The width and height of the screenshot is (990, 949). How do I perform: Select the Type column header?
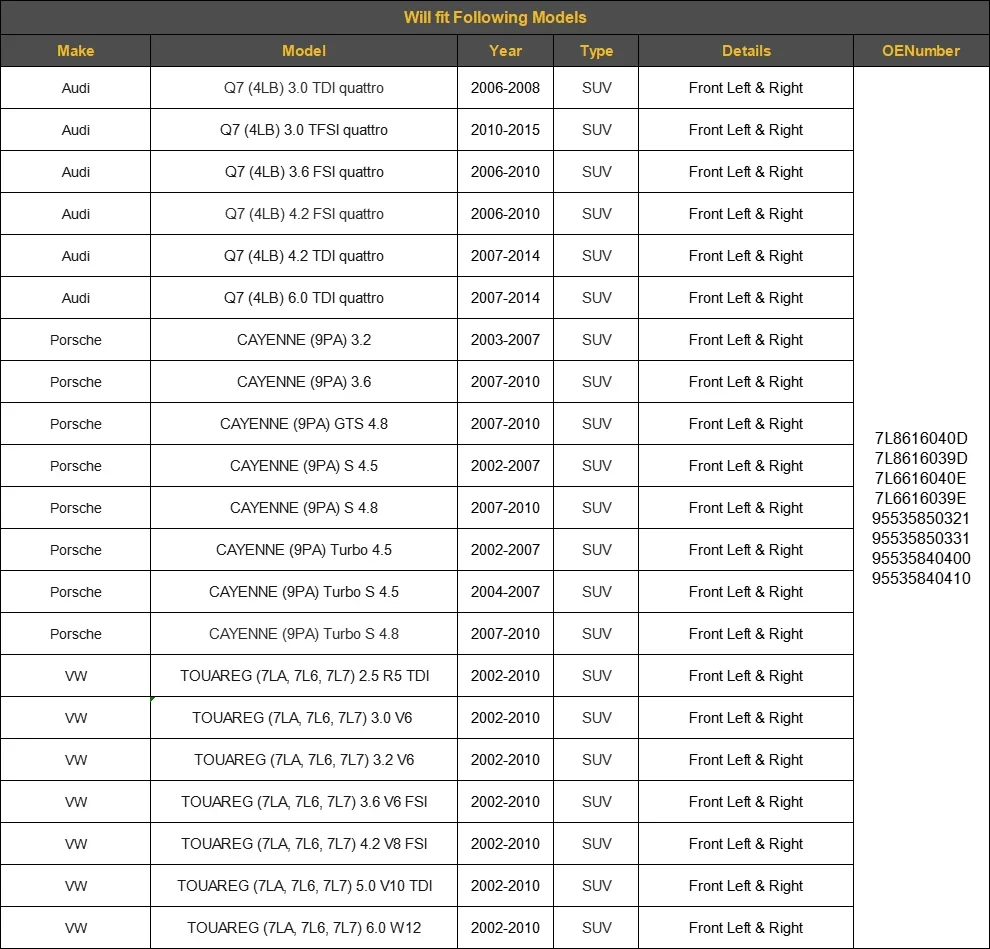click(596, 51)
